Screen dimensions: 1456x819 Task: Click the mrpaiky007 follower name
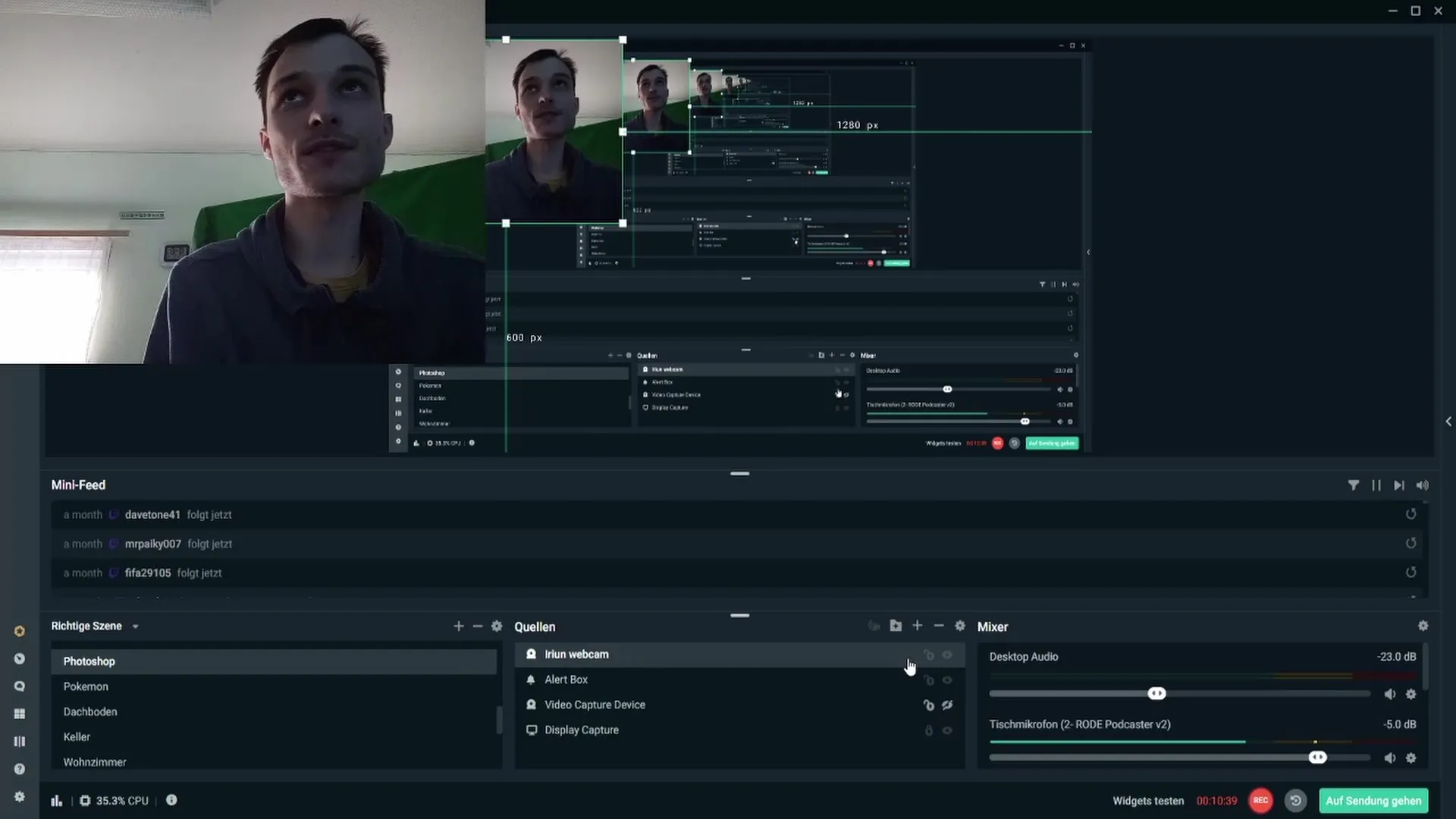153,544
